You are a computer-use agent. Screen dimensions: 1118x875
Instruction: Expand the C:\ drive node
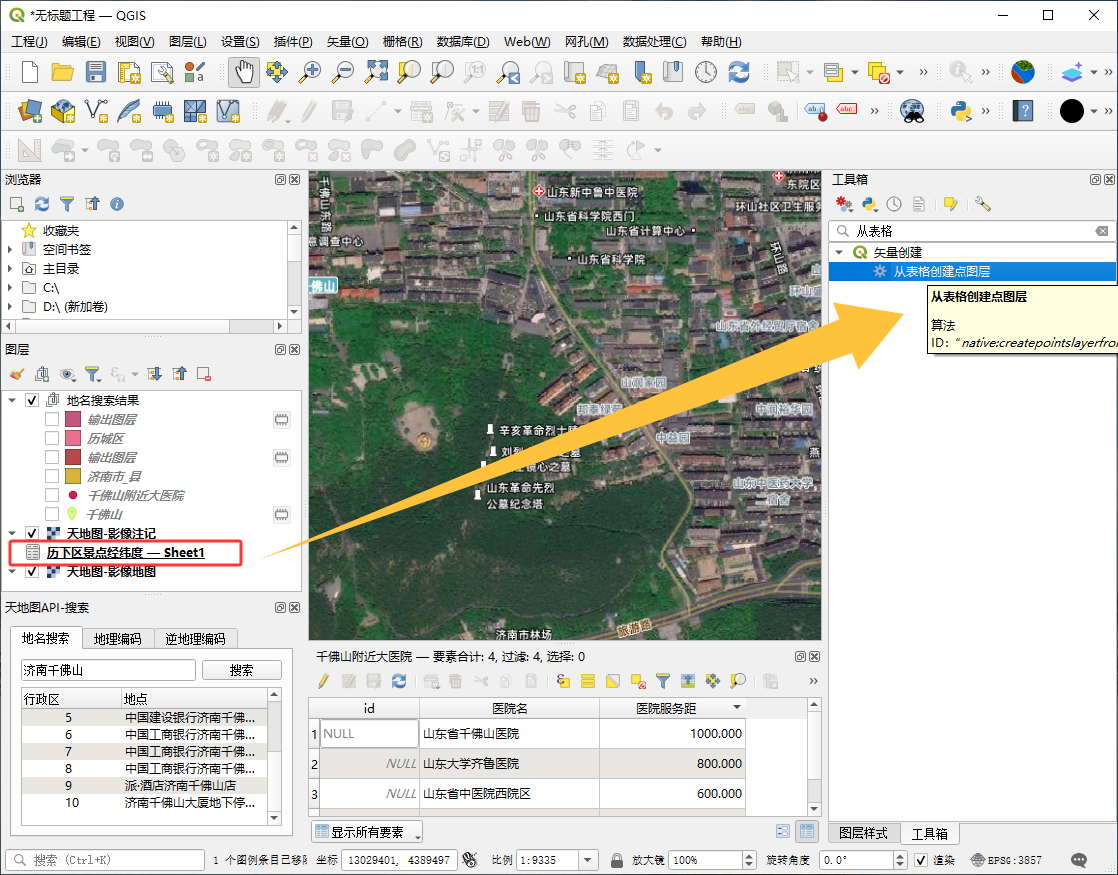[10, 288]
